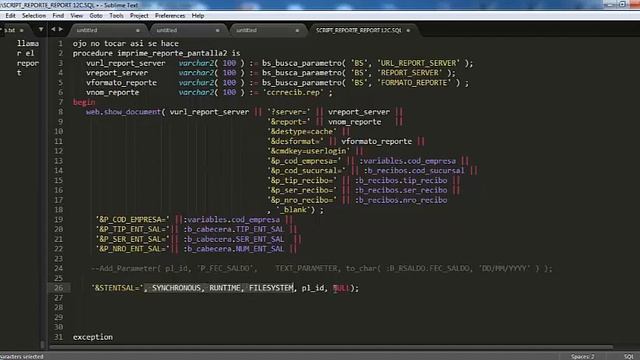Click '&destype=cache' on line 10
640x360 pixels.
point(302,131)
